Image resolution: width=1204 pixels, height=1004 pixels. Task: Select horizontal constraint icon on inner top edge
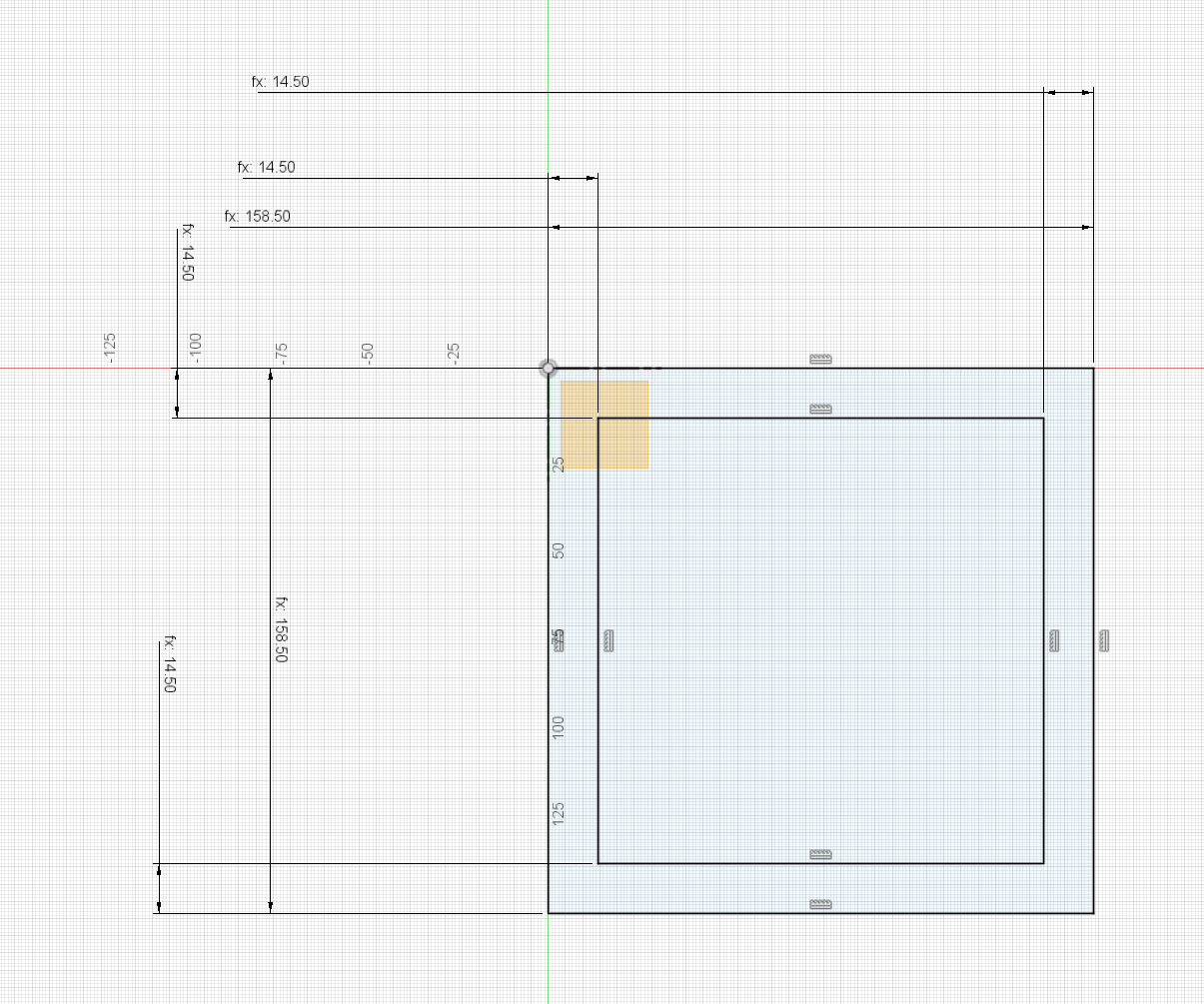820,410
